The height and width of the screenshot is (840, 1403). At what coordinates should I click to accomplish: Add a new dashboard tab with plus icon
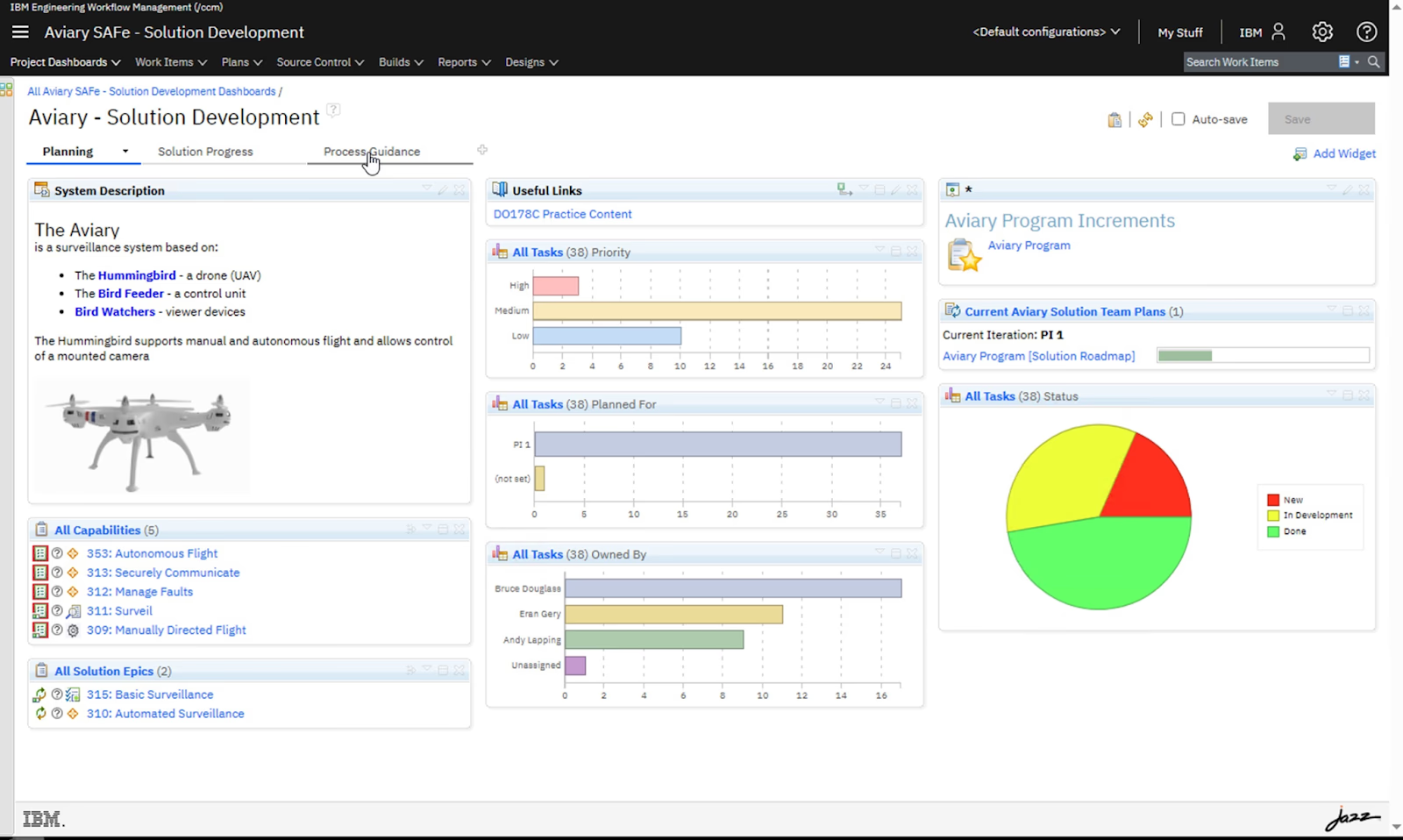(482, 150)
